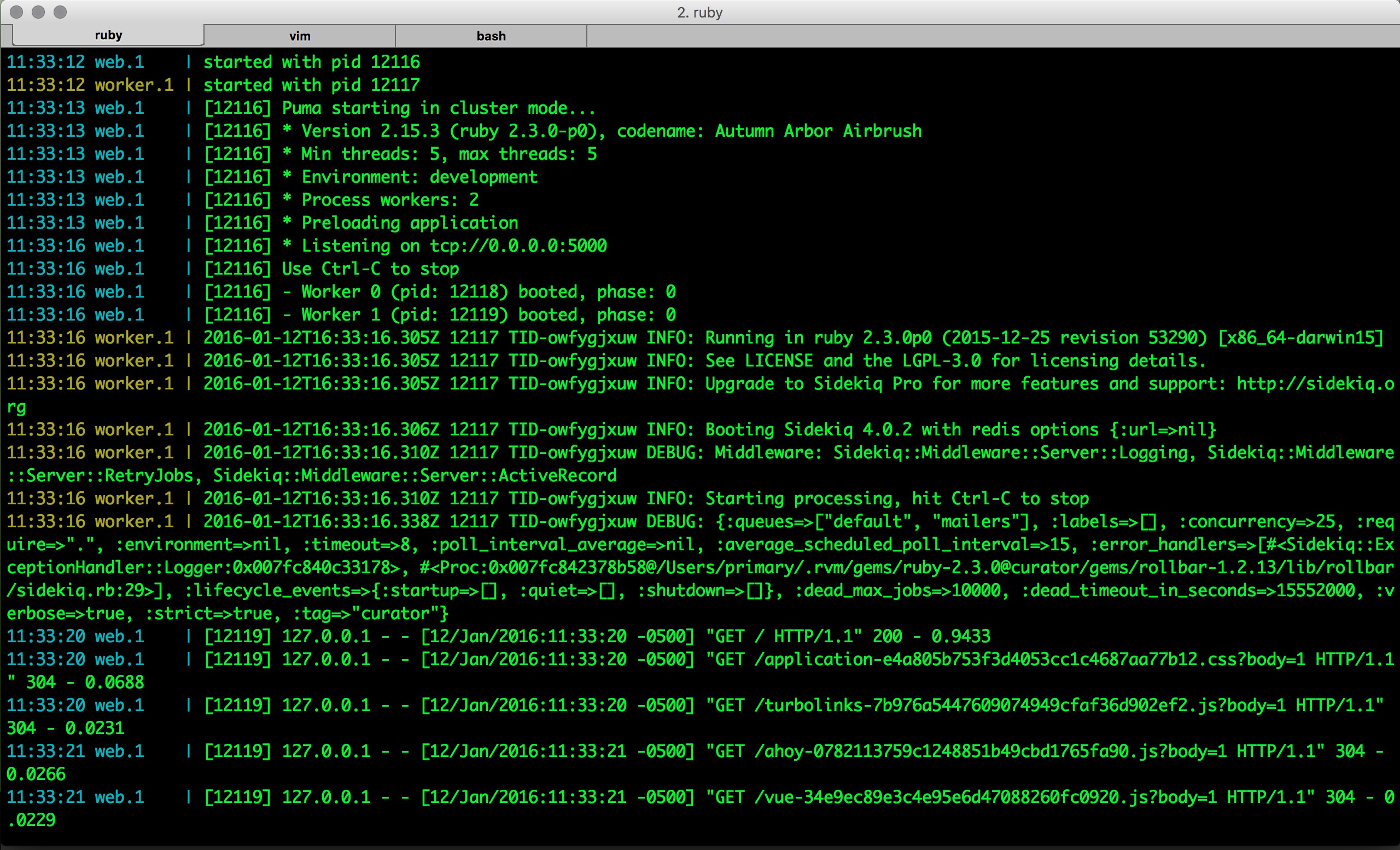The image size is (1400, 850).
Task: Click '304 - 0.0231' response text
Action: pos(65,729)
